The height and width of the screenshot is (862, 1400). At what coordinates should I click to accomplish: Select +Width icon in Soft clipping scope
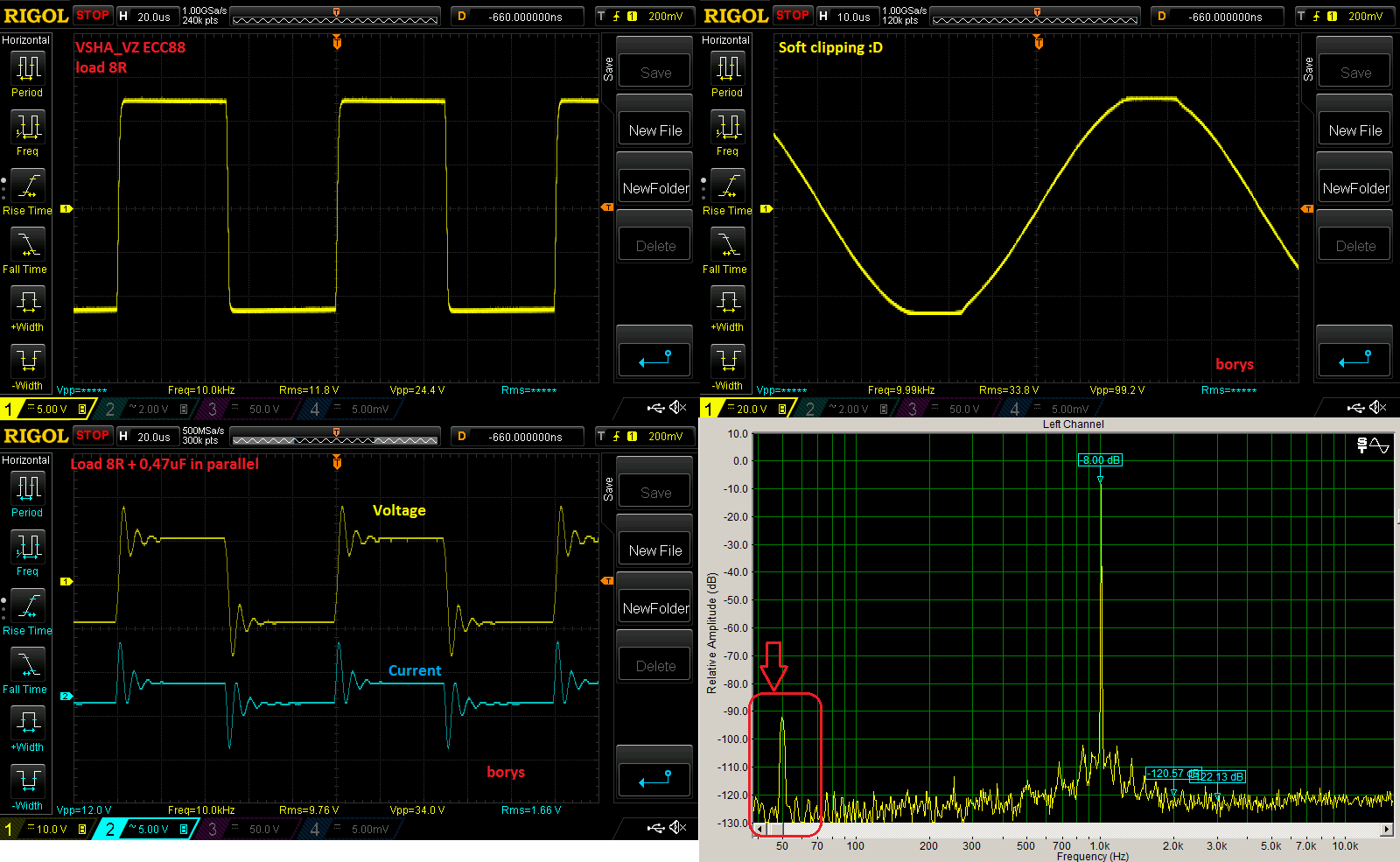(x=727, y=303)
